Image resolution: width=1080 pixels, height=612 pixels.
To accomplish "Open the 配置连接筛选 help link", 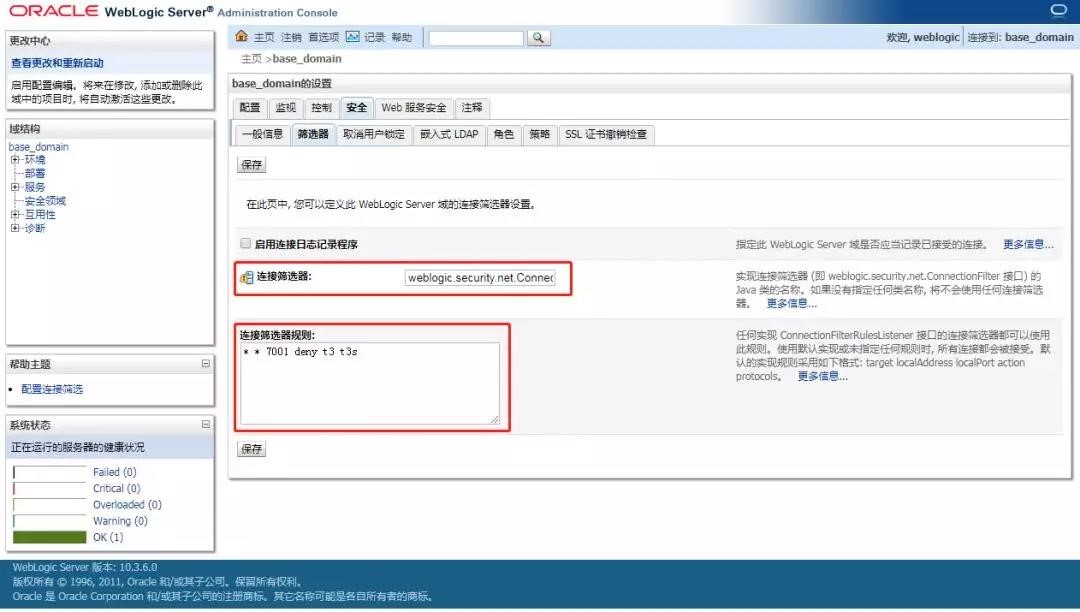I will 52,389.
